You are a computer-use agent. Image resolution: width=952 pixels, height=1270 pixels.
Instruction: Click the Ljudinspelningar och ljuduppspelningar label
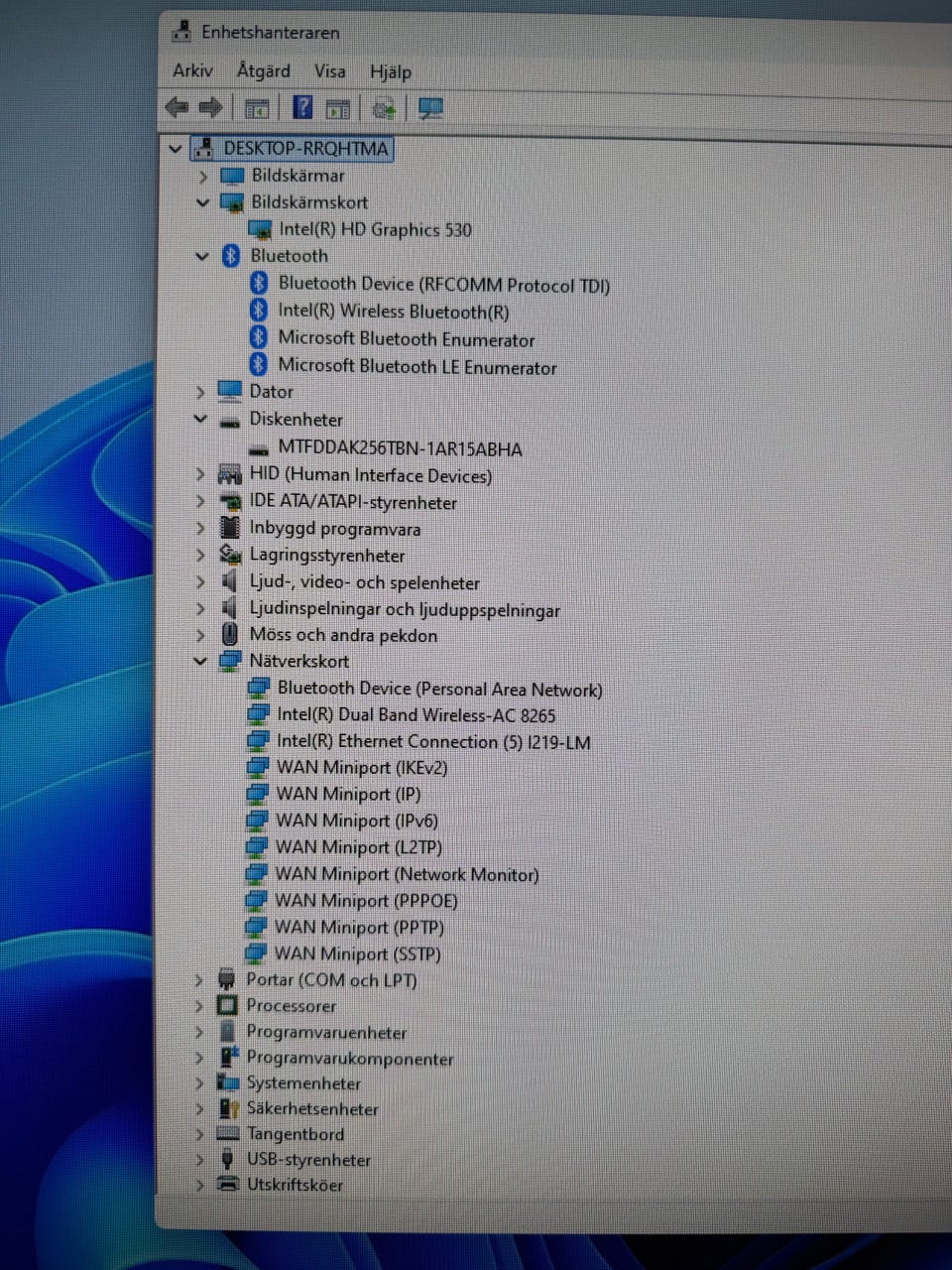(x=405, y=609)
